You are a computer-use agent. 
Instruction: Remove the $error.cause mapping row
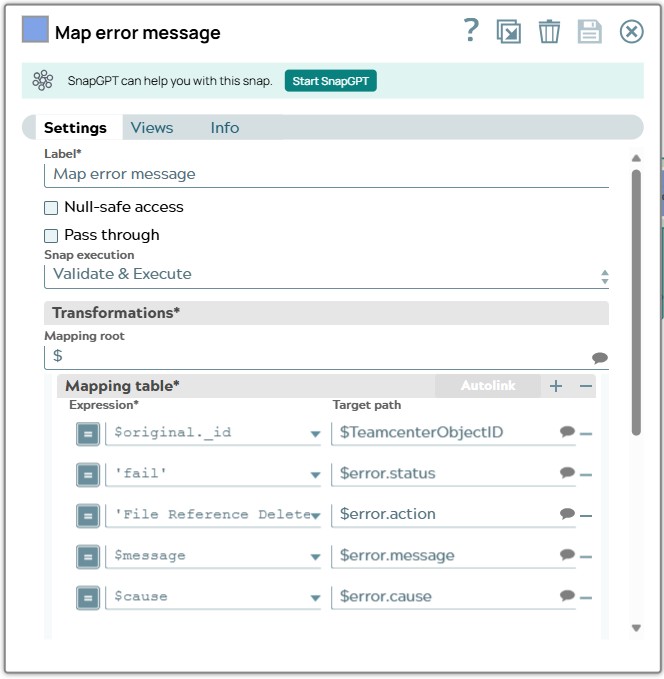click(586, 598)
